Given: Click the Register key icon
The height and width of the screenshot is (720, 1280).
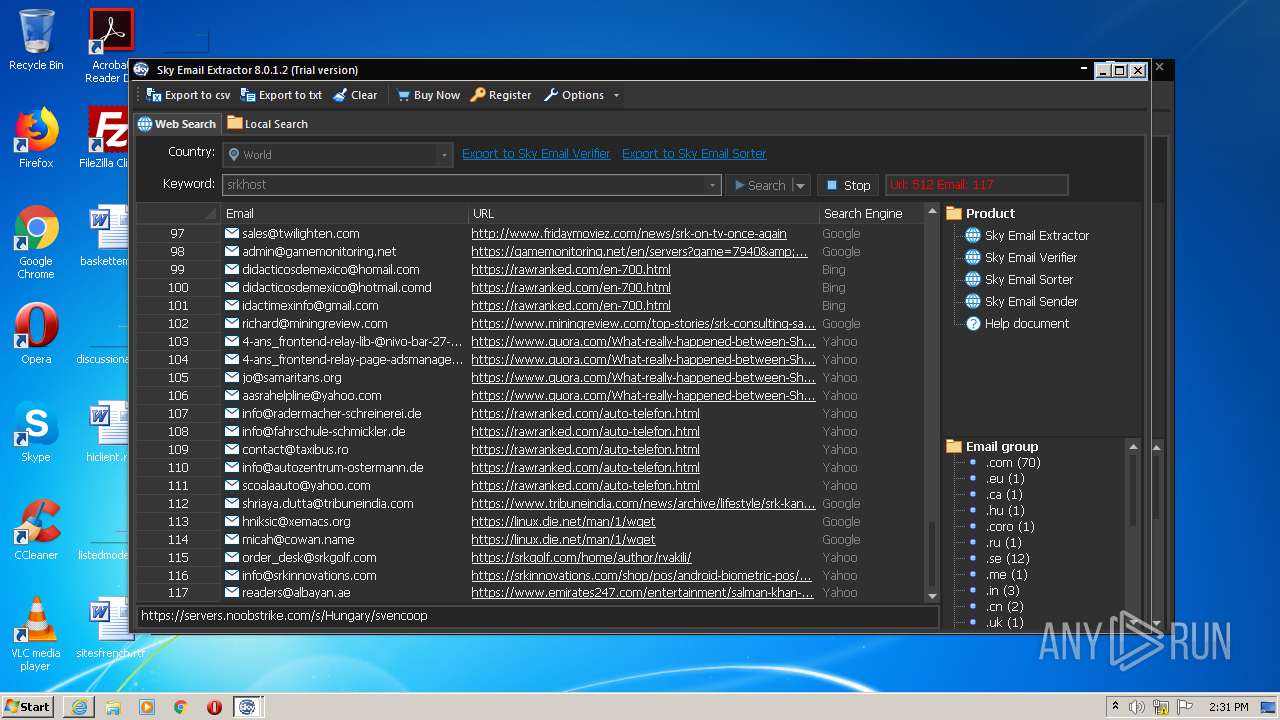Looking at the screenshot, I should (478, 95).
